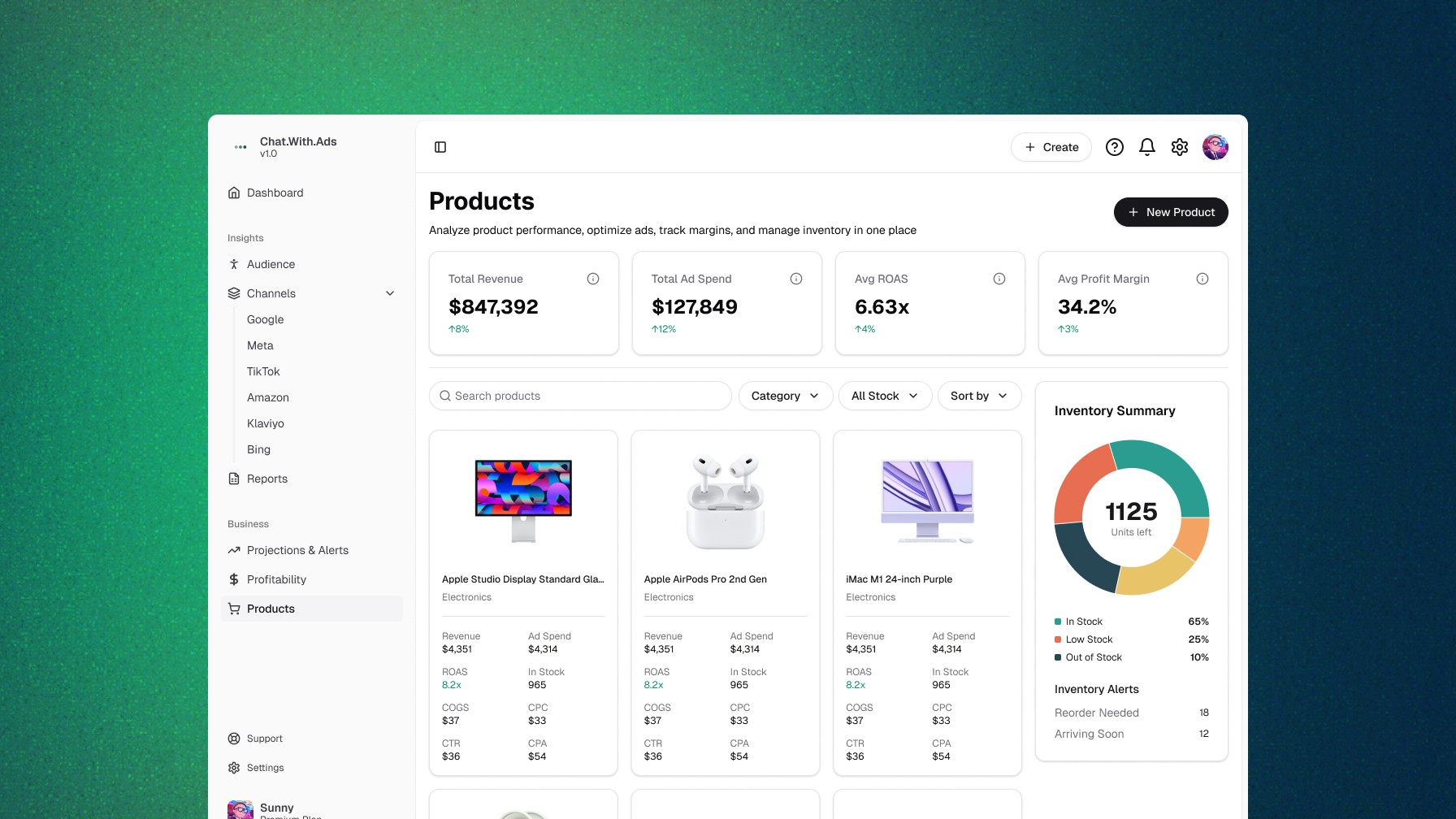Open Meta channel
This screenshot has height=819, width=1456.
click(260, 345)
